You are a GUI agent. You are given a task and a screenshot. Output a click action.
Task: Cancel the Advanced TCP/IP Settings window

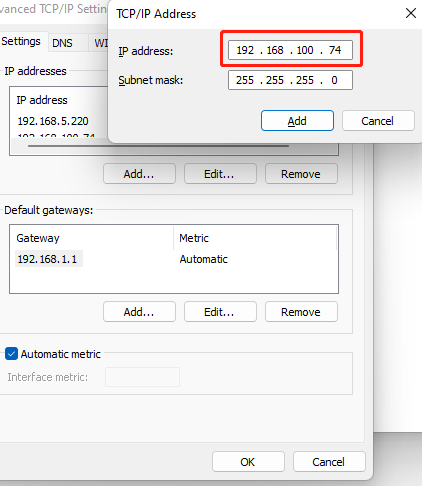click(329, 462)
